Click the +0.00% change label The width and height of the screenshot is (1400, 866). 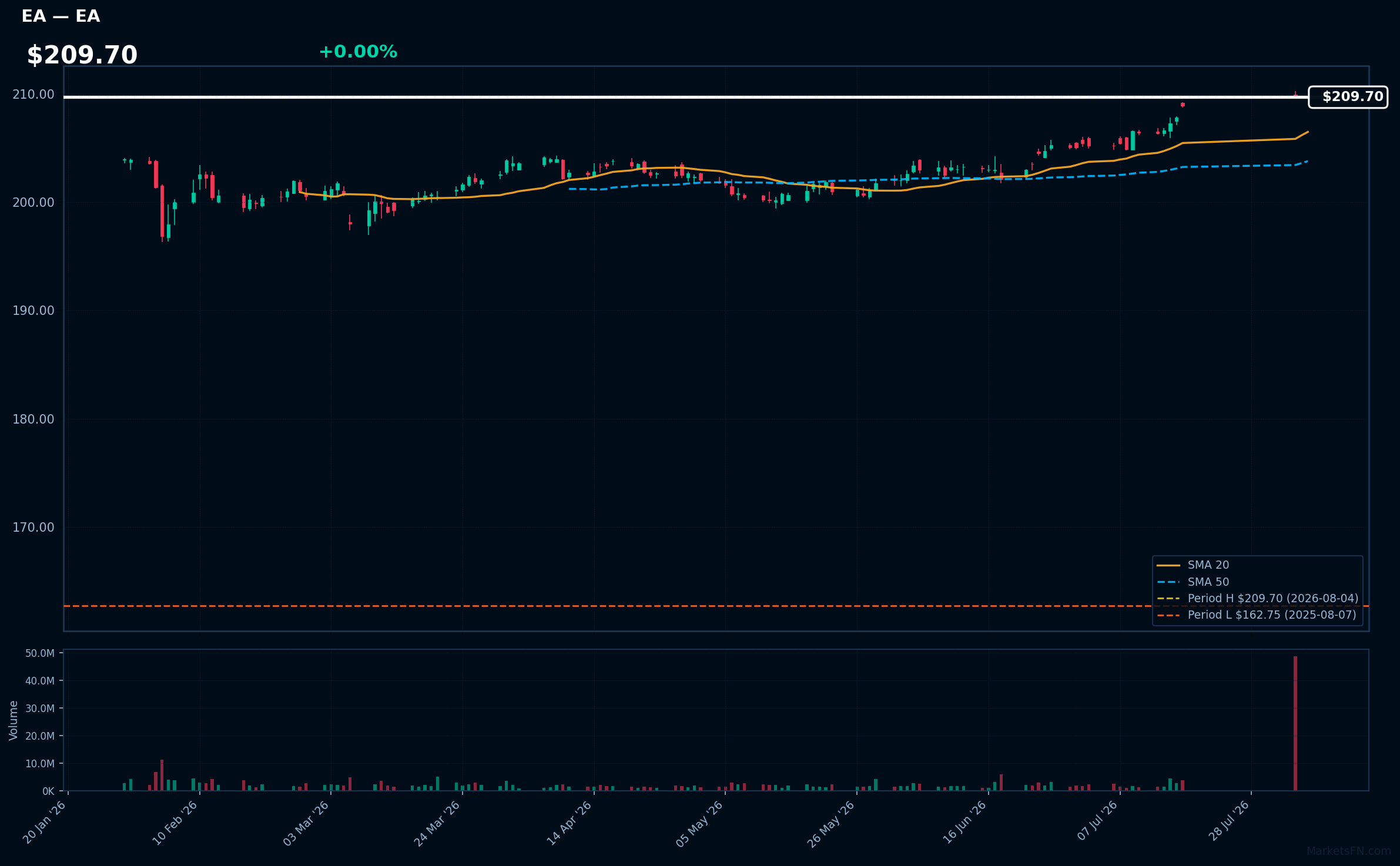pyautogui.click(x=358, y=52)
